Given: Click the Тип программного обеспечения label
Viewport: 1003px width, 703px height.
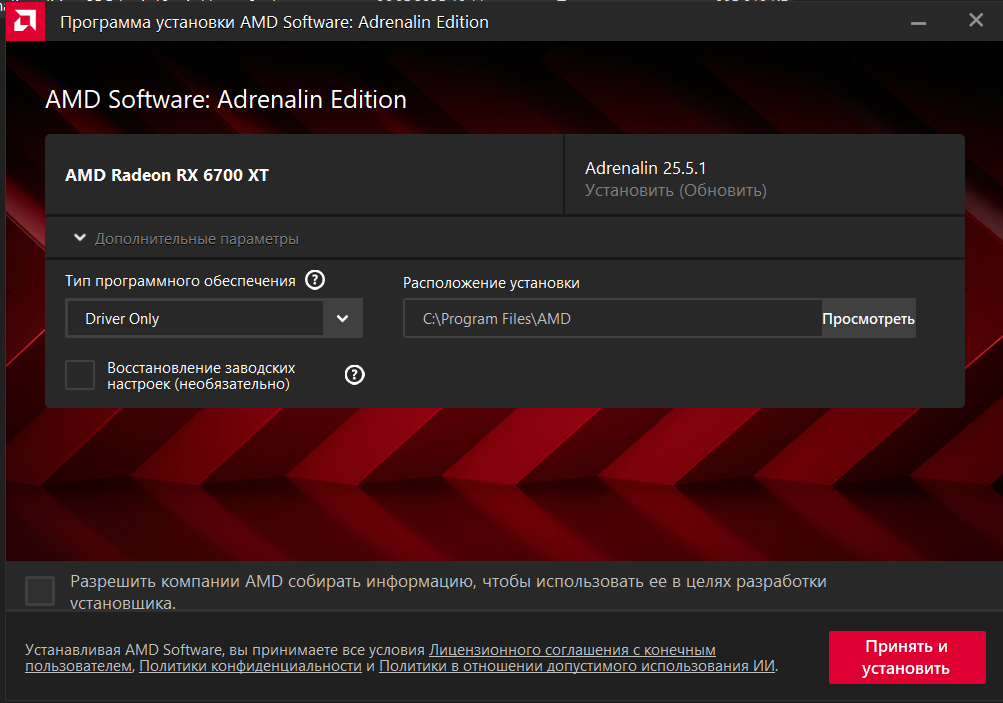Looking at the screenshot, I should pyautogui.click(x=180, y=281).
